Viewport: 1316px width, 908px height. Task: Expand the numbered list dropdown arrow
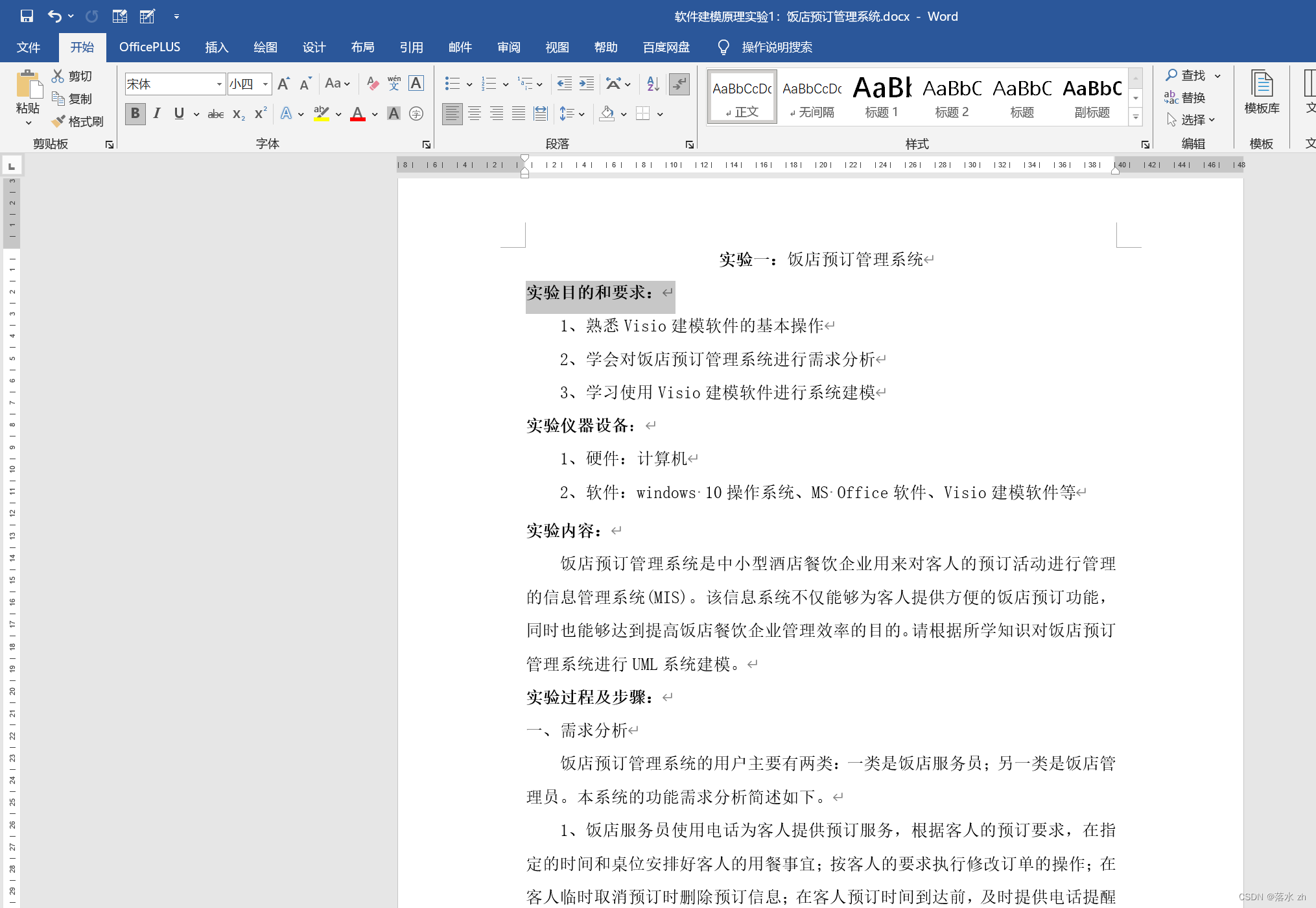(506, 84)
